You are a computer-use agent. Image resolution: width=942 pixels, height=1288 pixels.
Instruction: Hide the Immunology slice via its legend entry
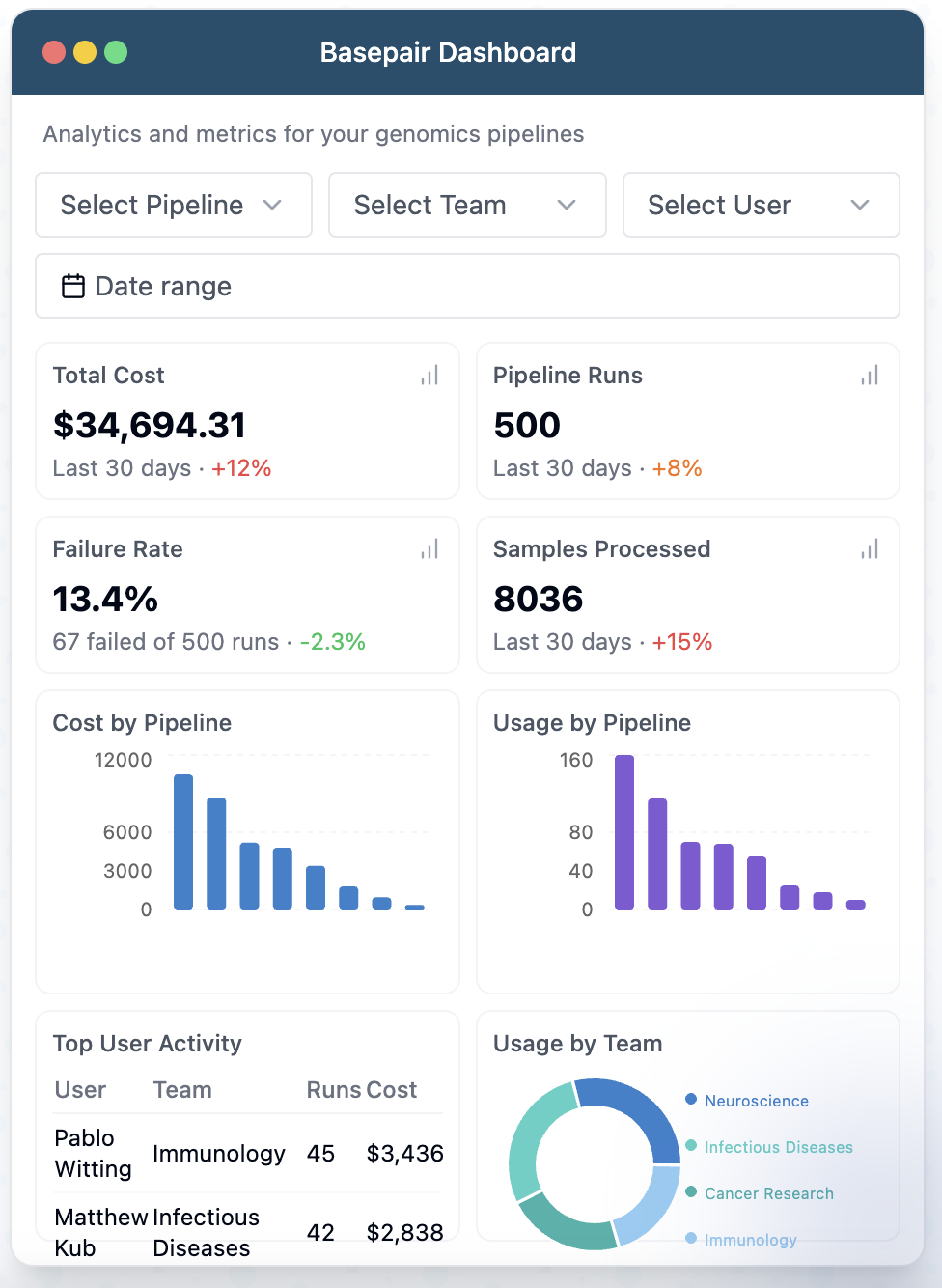[x=750, y=1239]
